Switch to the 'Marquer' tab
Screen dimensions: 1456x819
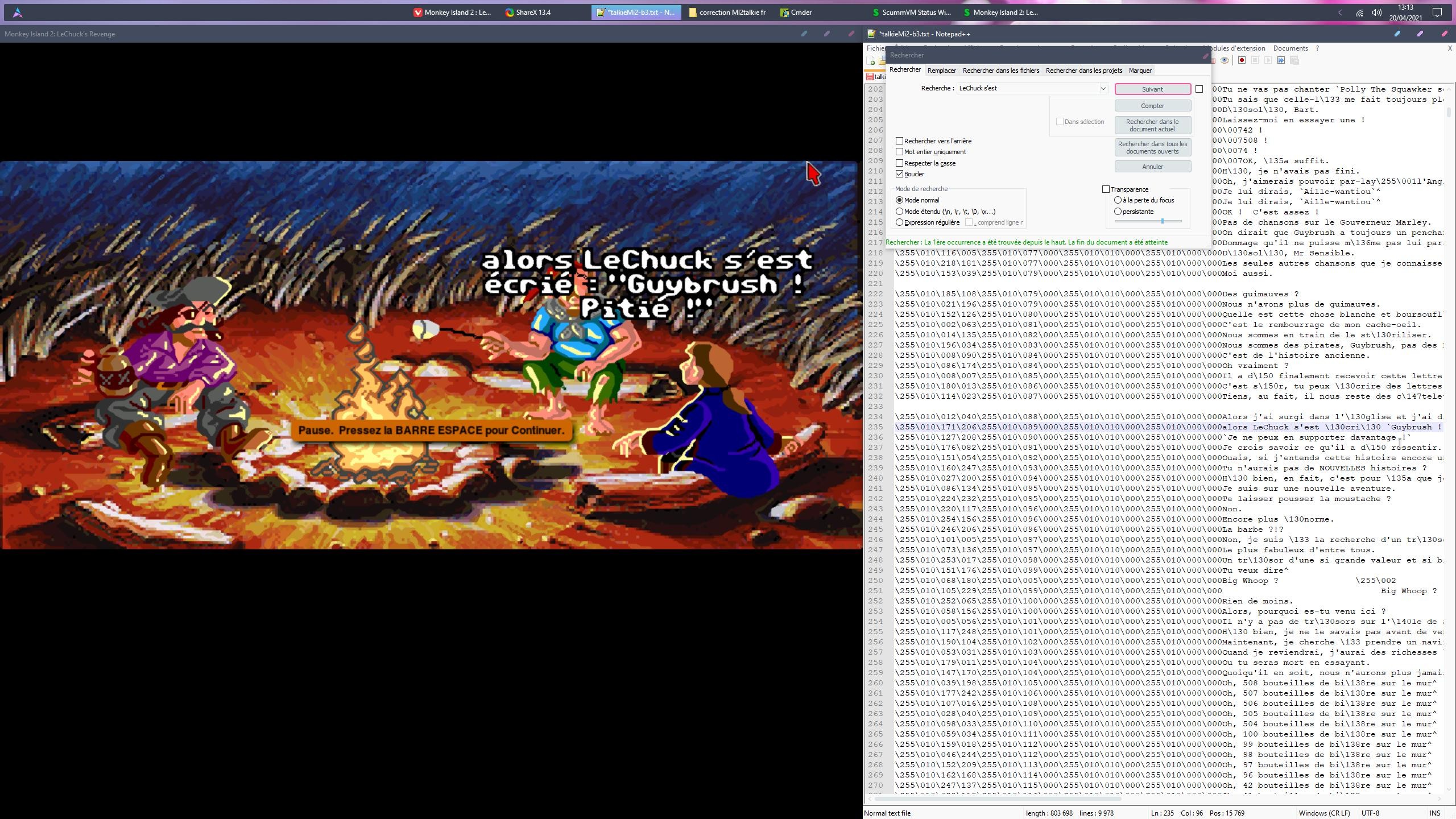[1140, 71]
